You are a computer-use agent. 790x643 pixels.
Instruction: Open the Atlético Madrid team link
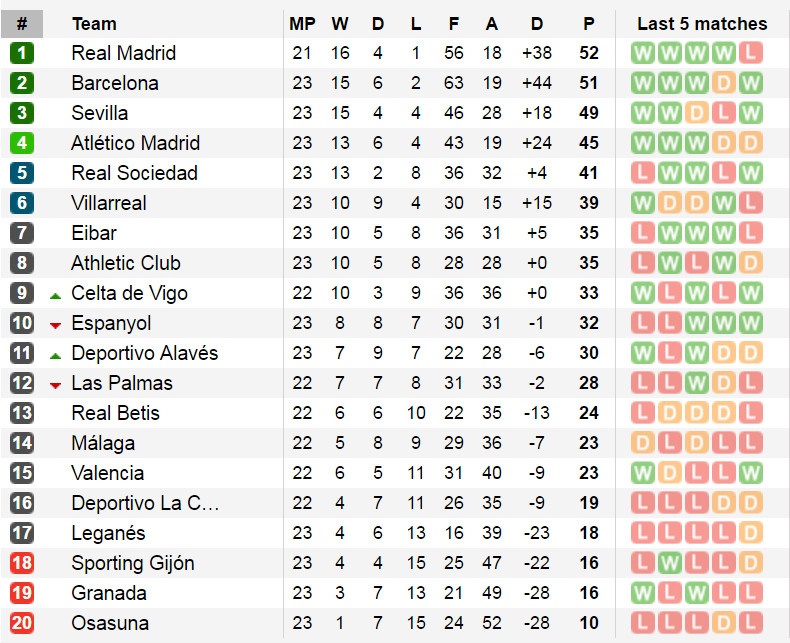pos(135,143)
